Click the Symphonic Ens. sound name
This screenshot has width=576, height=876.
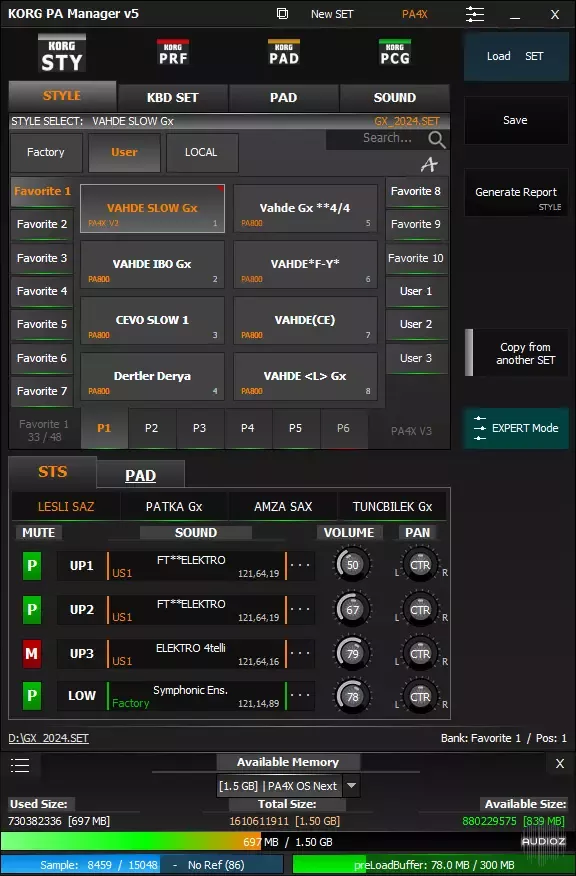coord(191,691)
